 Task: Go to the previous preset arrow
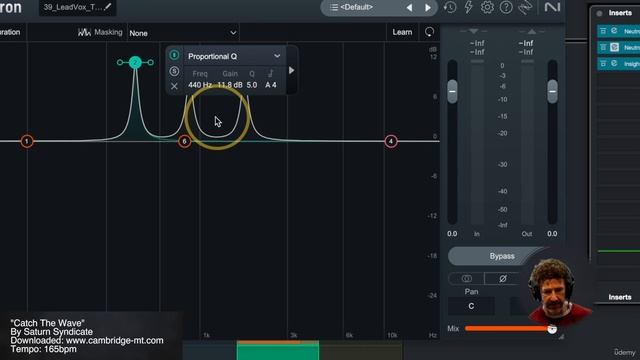409,8
